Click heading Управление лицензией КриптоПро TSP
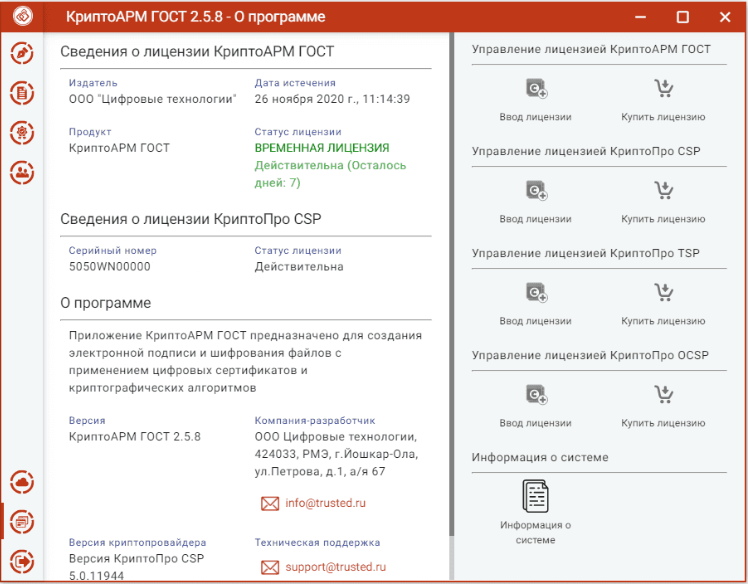Viewport: 748px width, 584px height. [586, 253]
